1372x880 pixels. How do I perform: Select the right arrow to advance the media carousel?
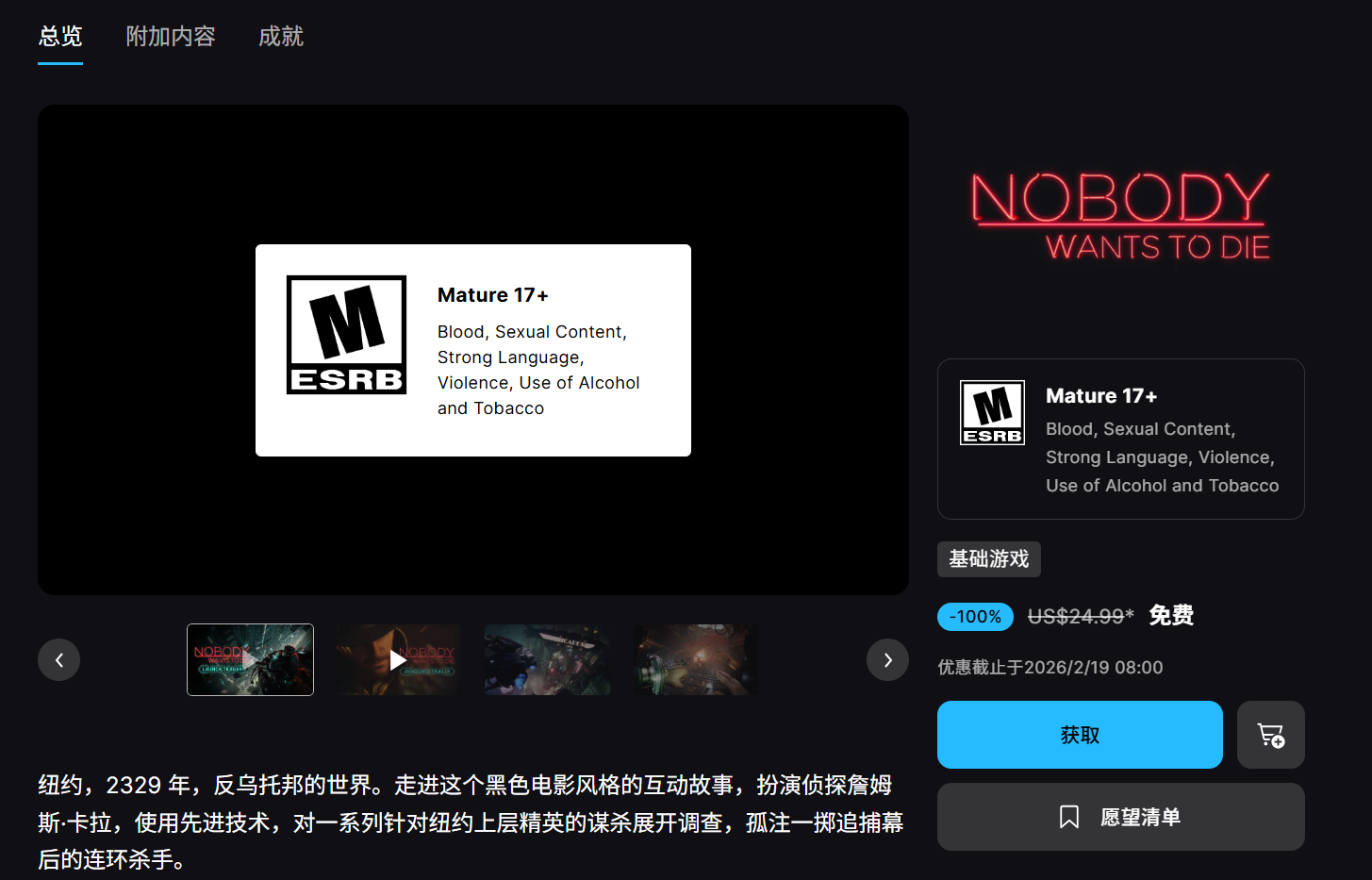click(x=886, y=659)
